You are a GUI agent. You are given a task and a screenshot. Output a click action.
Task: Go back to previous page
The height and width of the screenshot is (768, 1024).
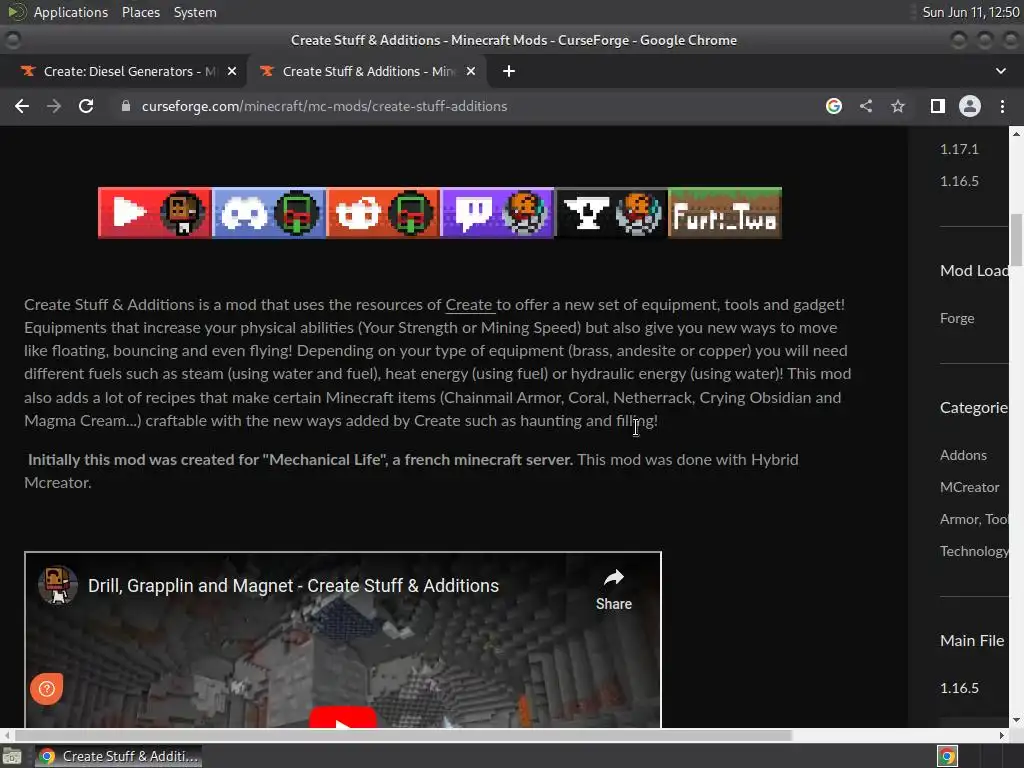pos(22,106)
